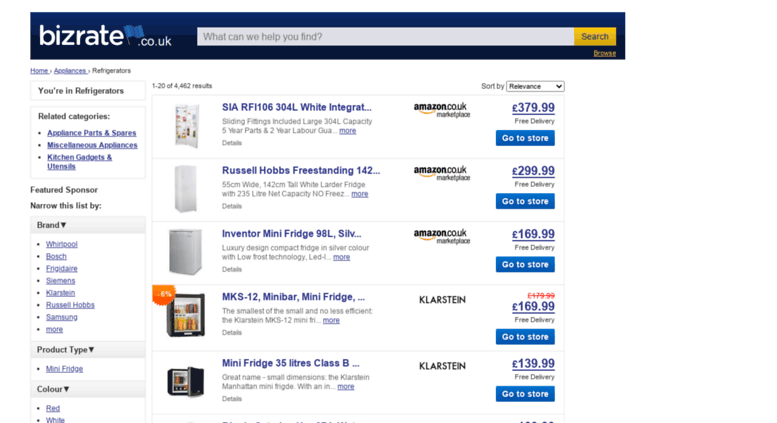The height and width of the screenshot is (423, 777).
Task: Filter by Russell Hobbs brand
Action: coord(70,305)
